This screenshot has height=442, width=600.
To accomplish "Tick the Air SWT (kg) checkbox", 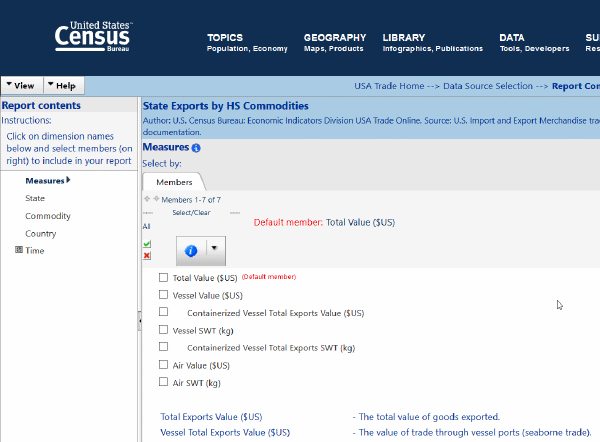I will pos(164,382).
